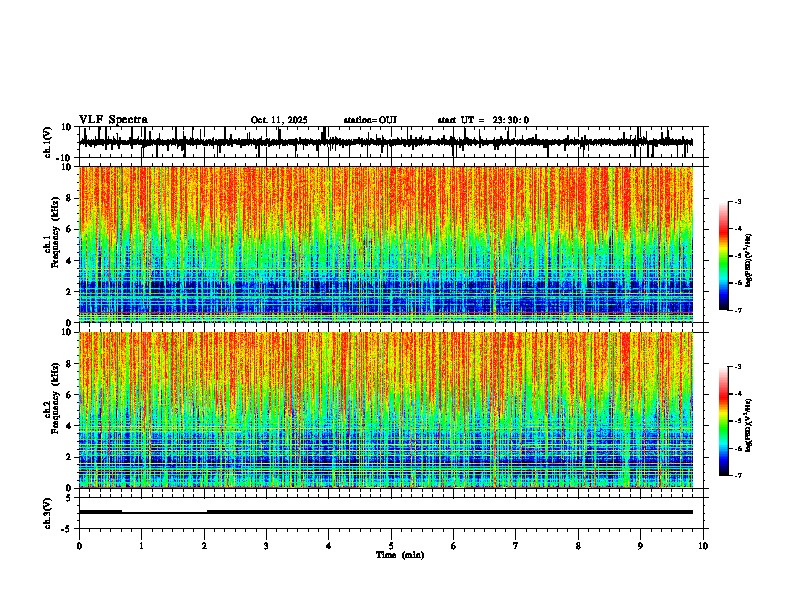Click the ch.2 spectrogram color scale bar
This screenshot has height=612, width=792.
click(723, 421)
